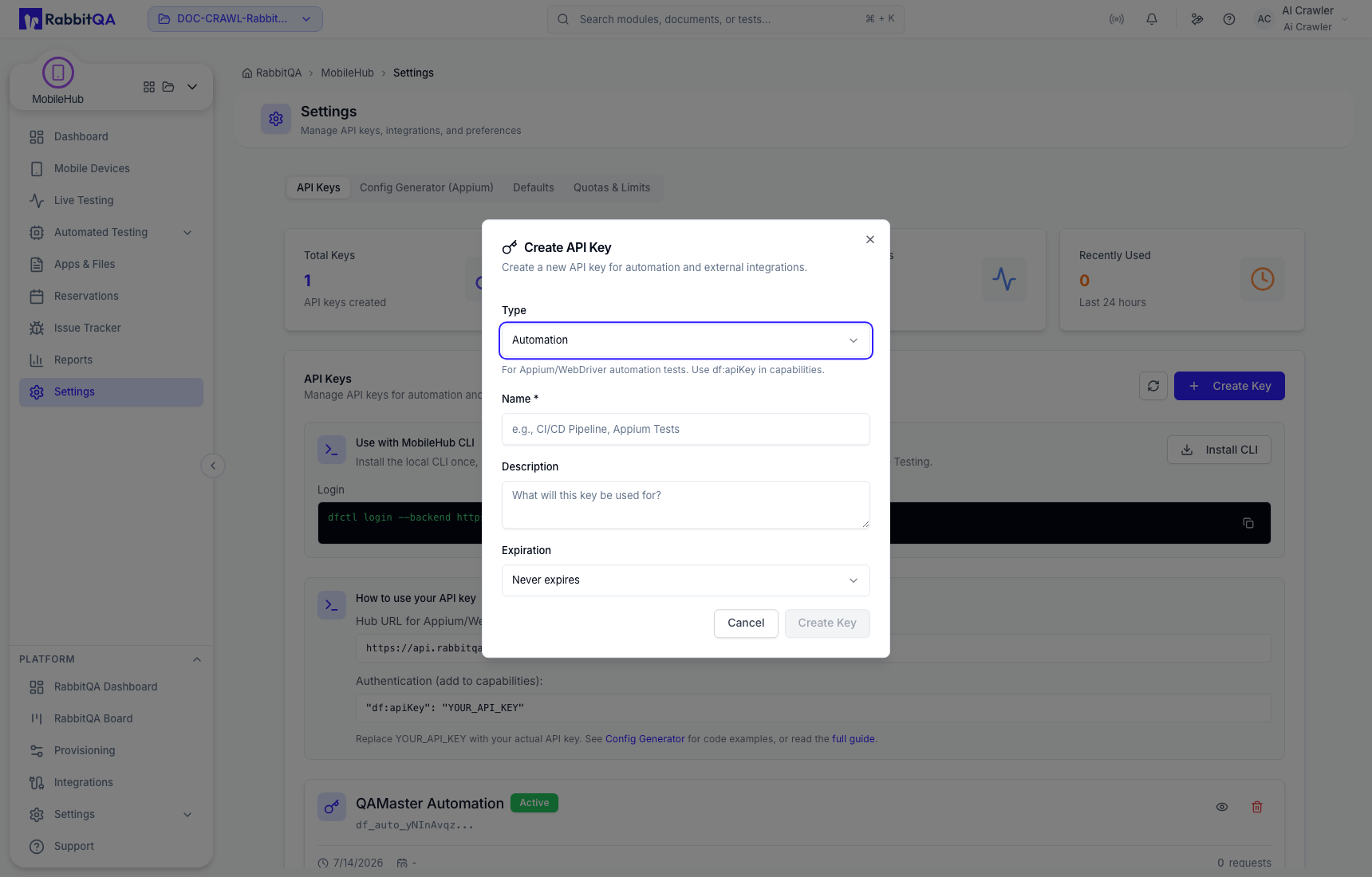Open the Quotas & Limits tab
This screenshot has height=877, width=1372.
pyautogui.click(x=612, y=187)
